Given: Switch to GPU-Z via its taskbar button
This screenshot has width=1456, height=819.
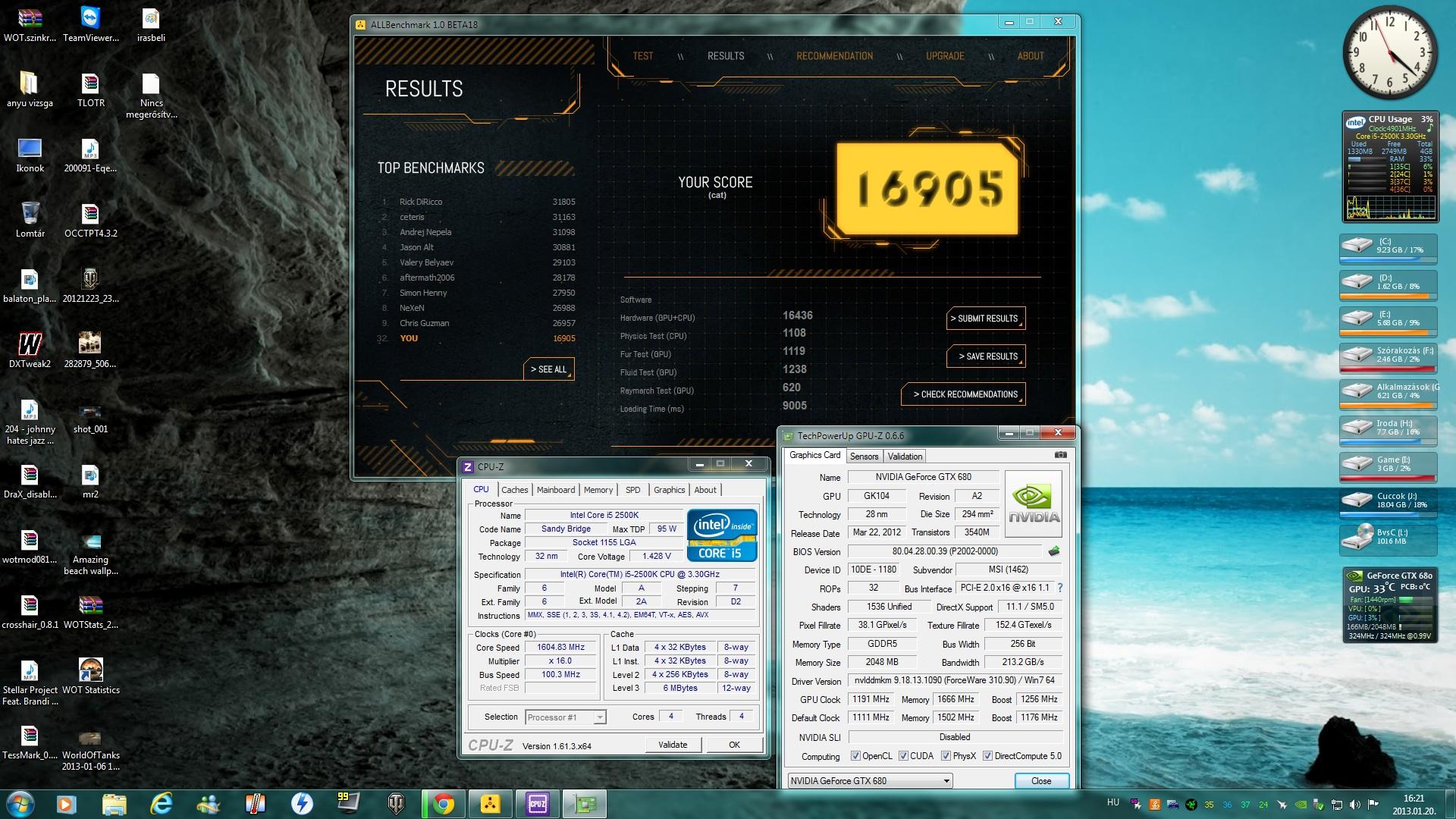Looking at the screenshot, I should coord(584,804).
